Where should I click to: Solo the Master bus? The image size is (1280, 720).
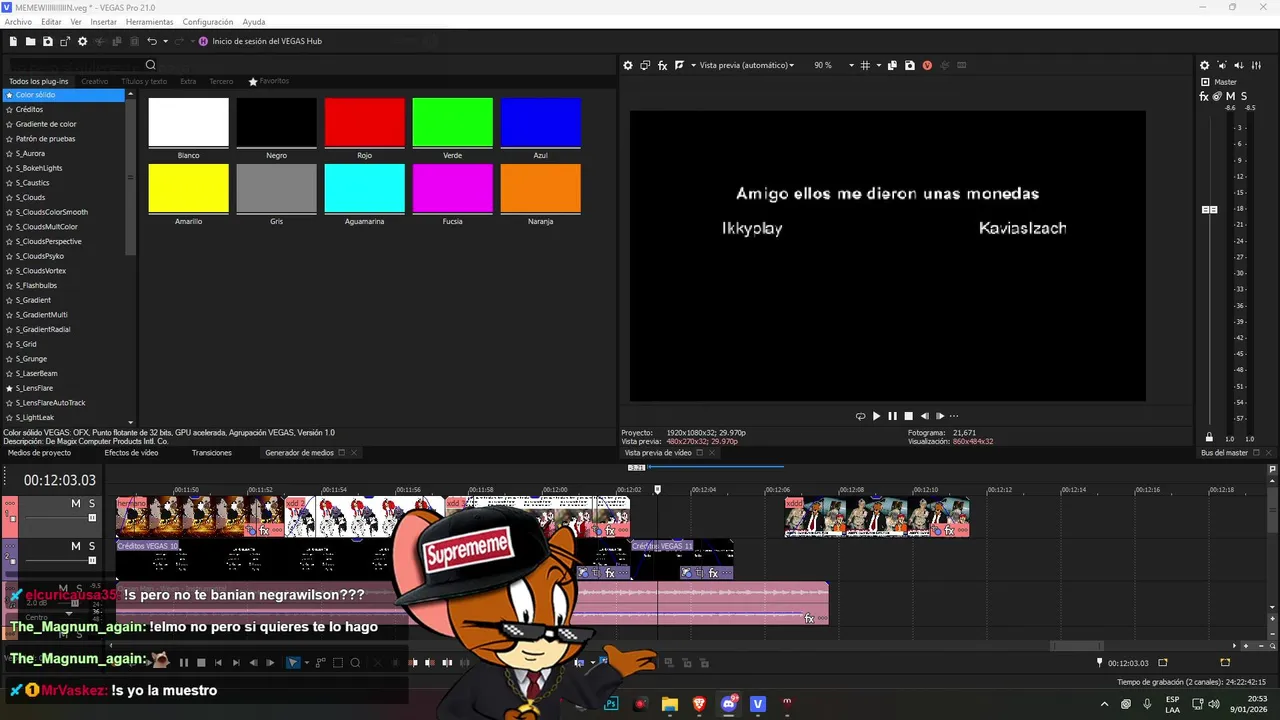coord(1243,96)
